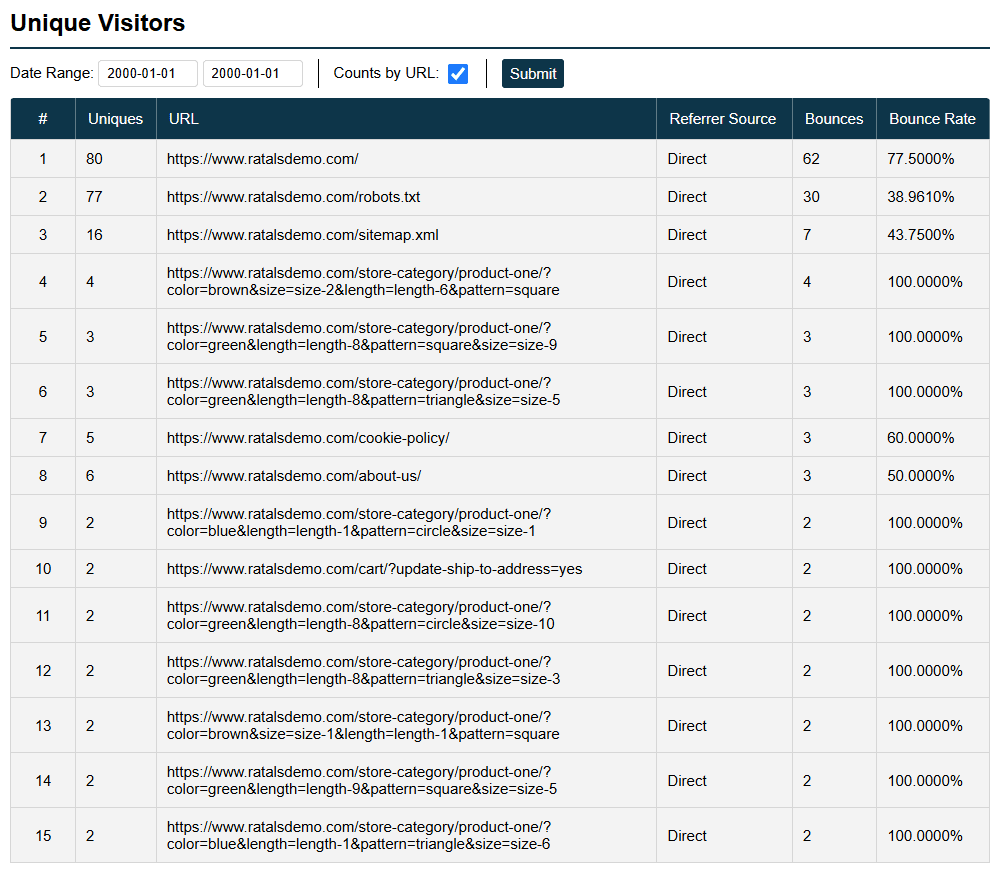This screenshot has width=1000, height=872.
Task: Click the 43.7500% bounce rate value
Action: pyautogui.click(x=920, y=235)
